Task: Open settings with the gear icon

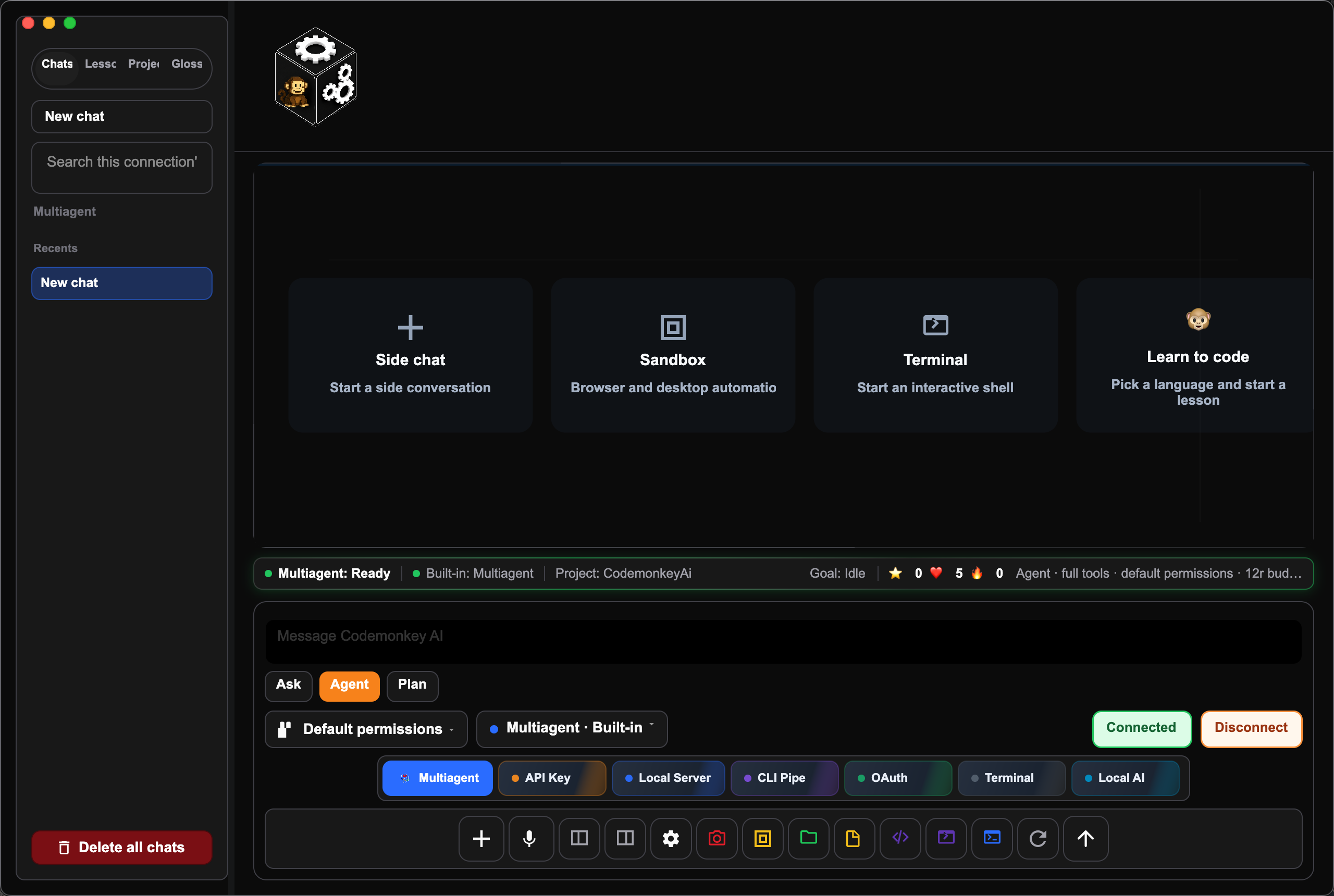Action: (x=671, y=838)
